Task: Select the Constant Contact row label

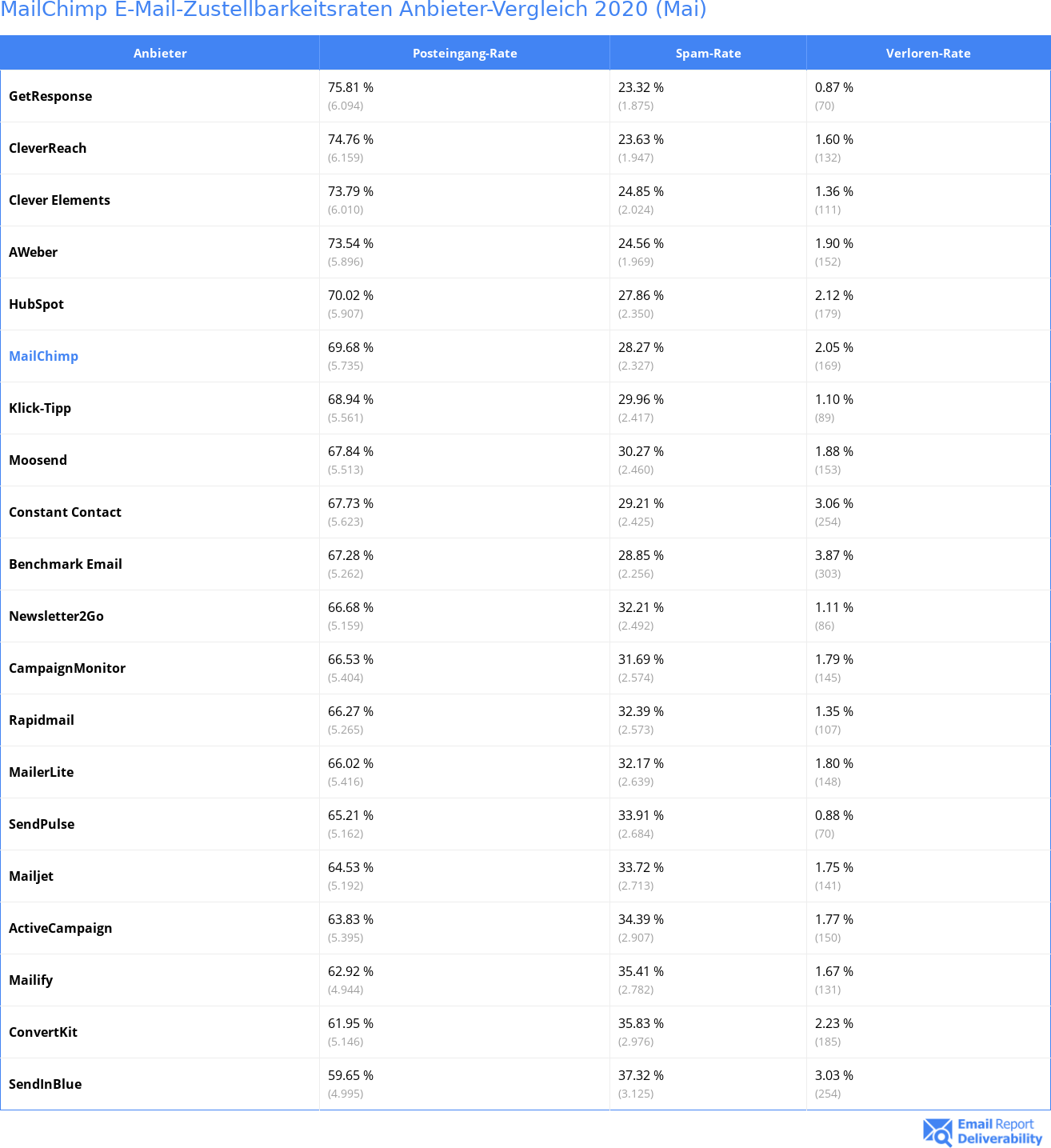Action: click(65, 512)
